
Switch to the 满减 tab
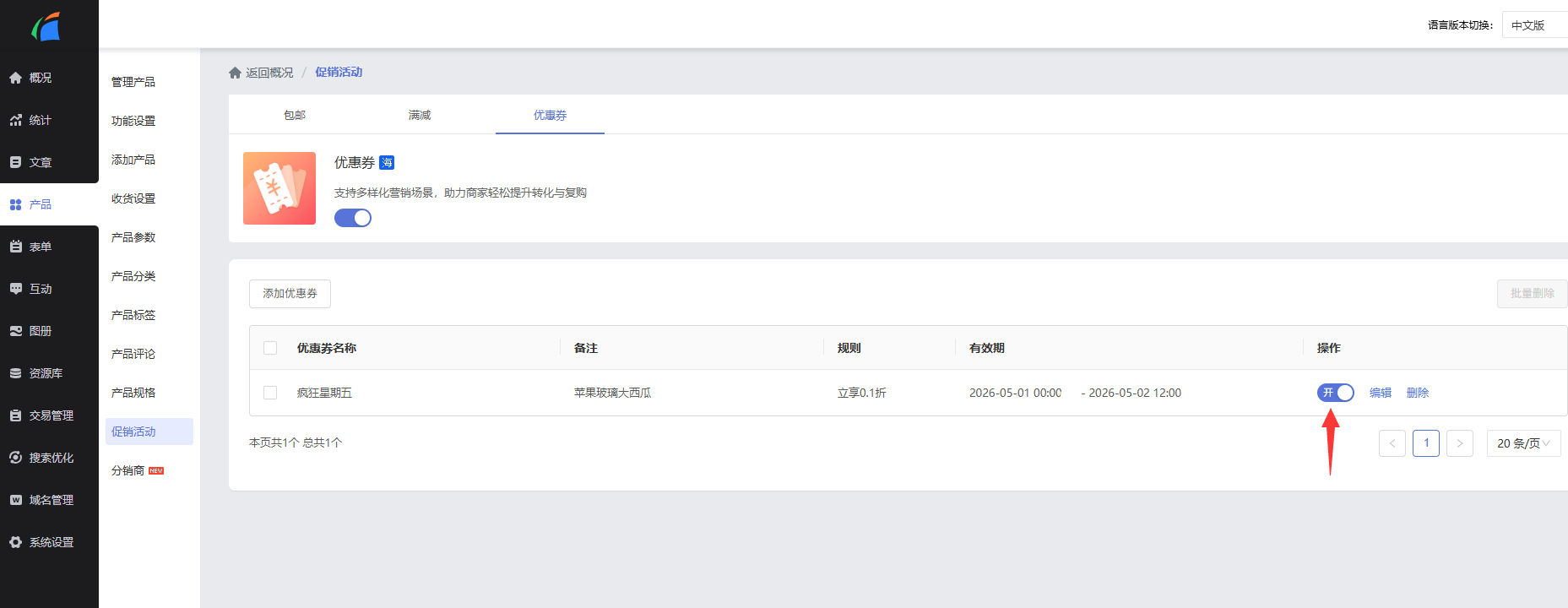(x=420, y=115)
